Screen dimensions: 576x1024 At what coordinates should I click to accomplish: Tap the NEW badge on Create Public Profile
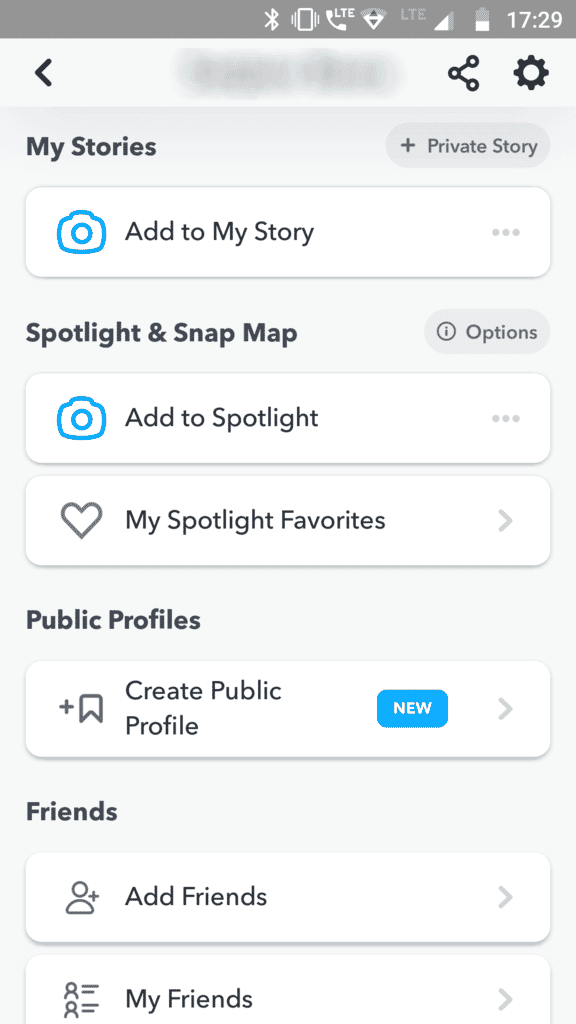coord(412,709)
